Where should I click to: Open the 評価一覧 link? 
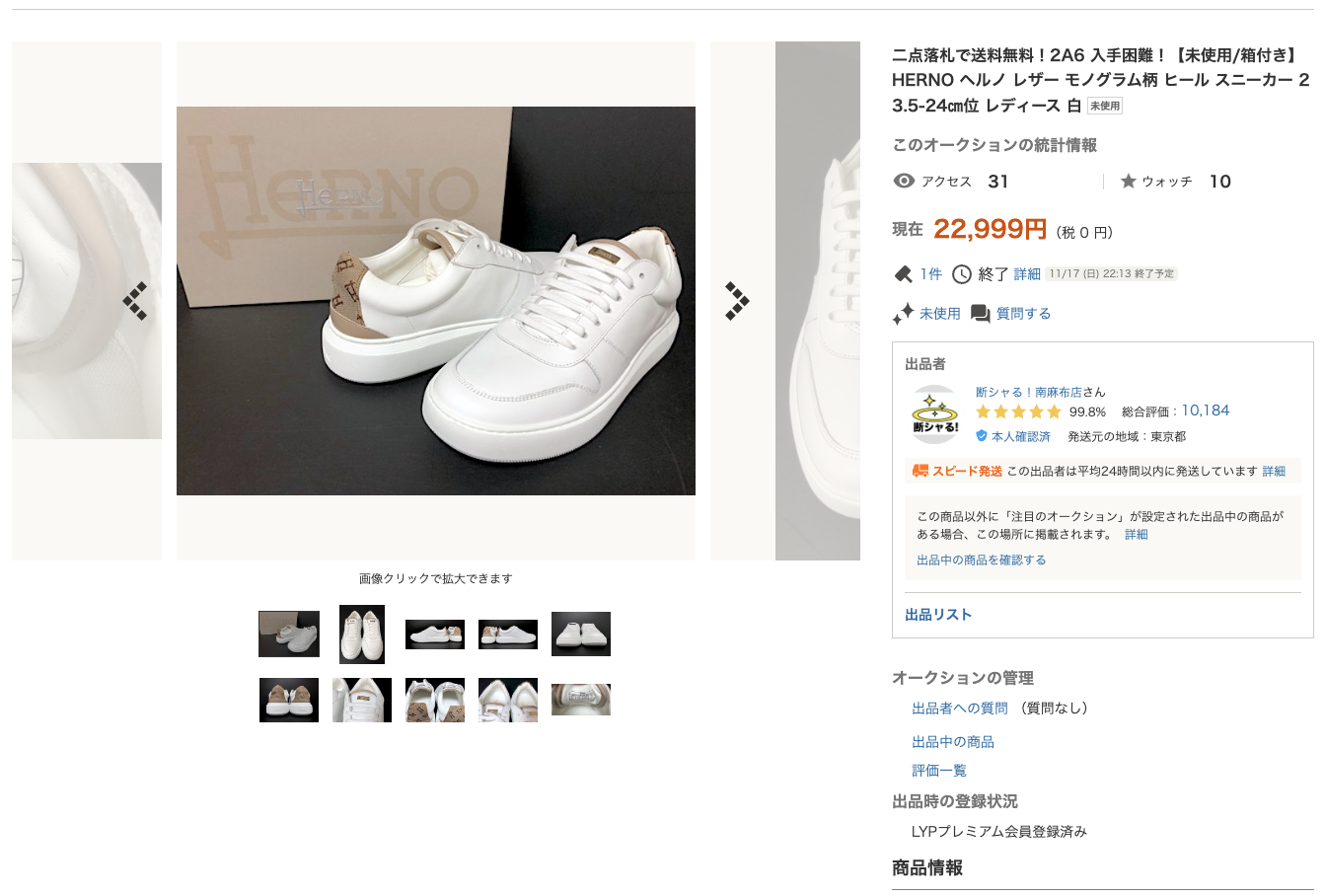point(939,771)
